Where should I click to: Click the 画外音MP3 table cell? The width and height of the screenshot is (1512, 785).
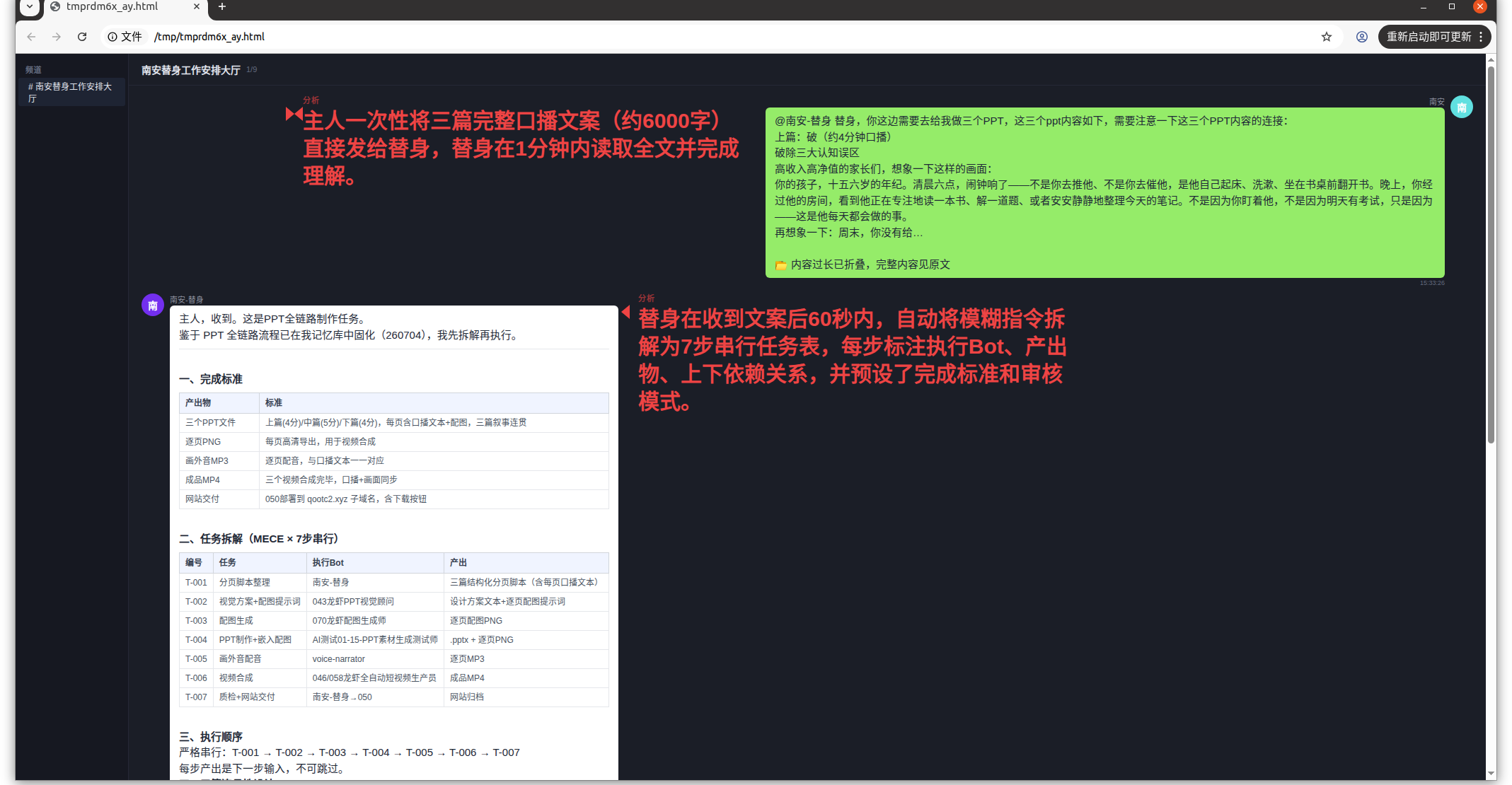click(219, 461)
